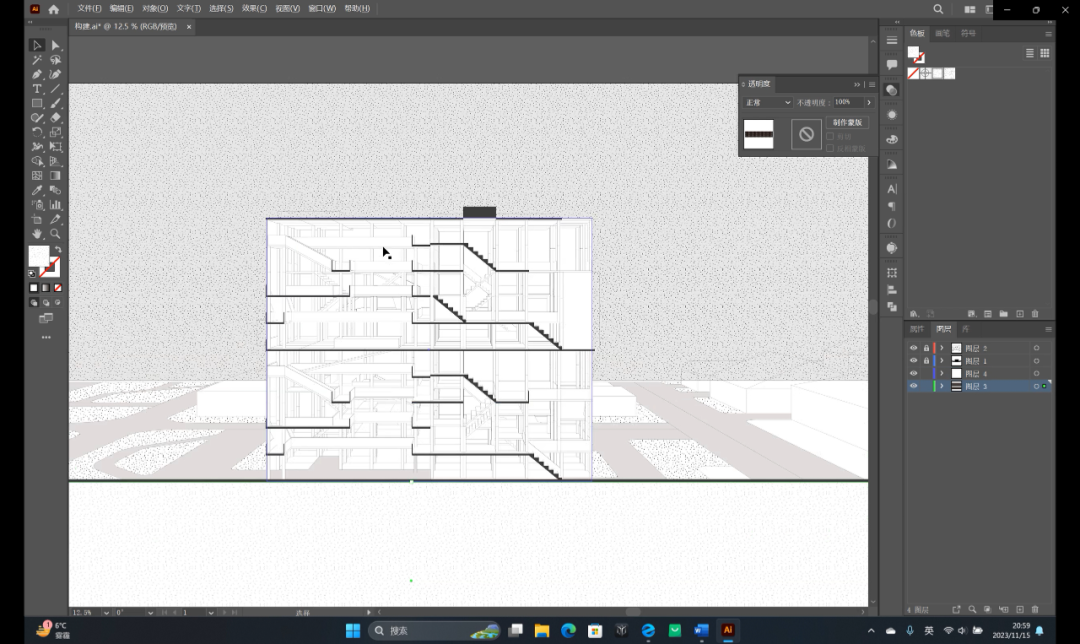Open the artboard number dropdown

point(211,612)
